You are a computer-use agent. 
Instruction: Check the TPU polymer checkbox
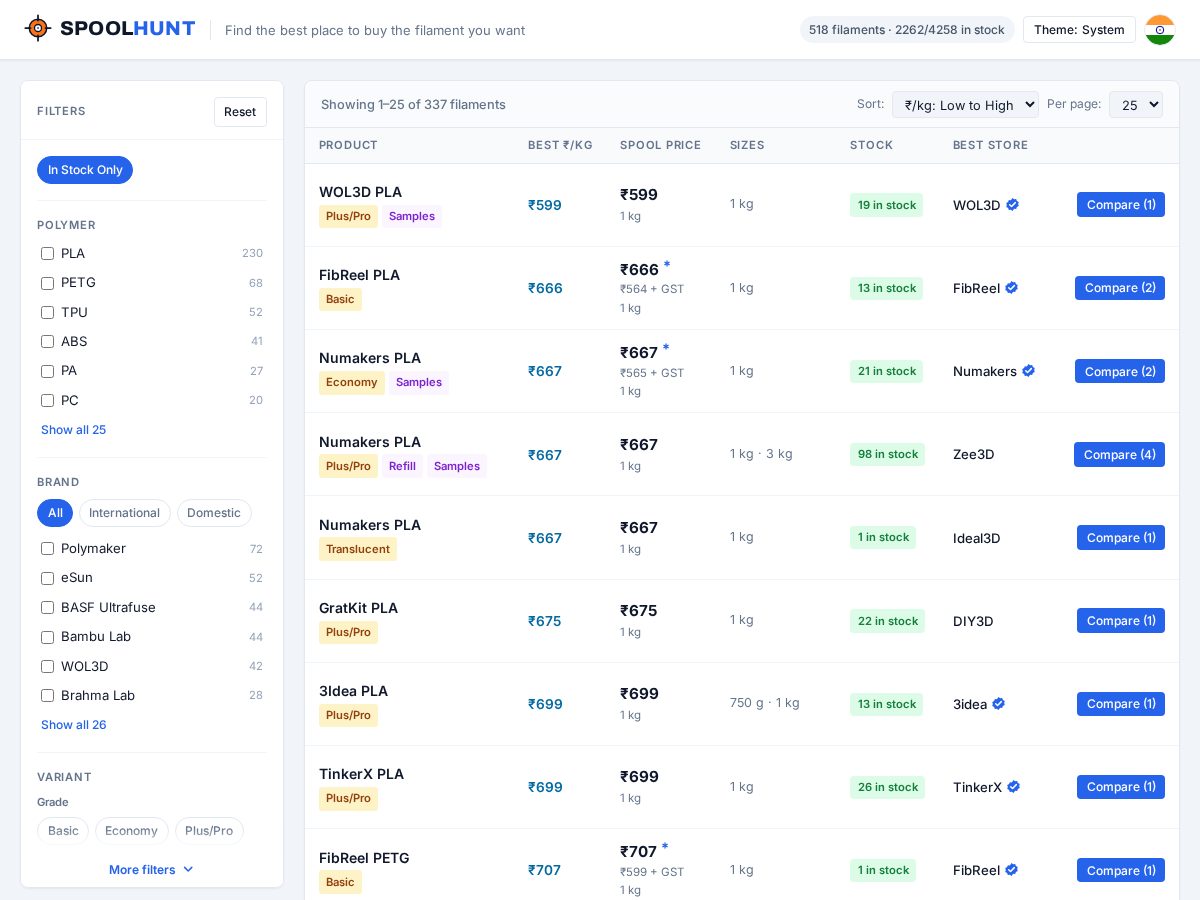(47, 312)
